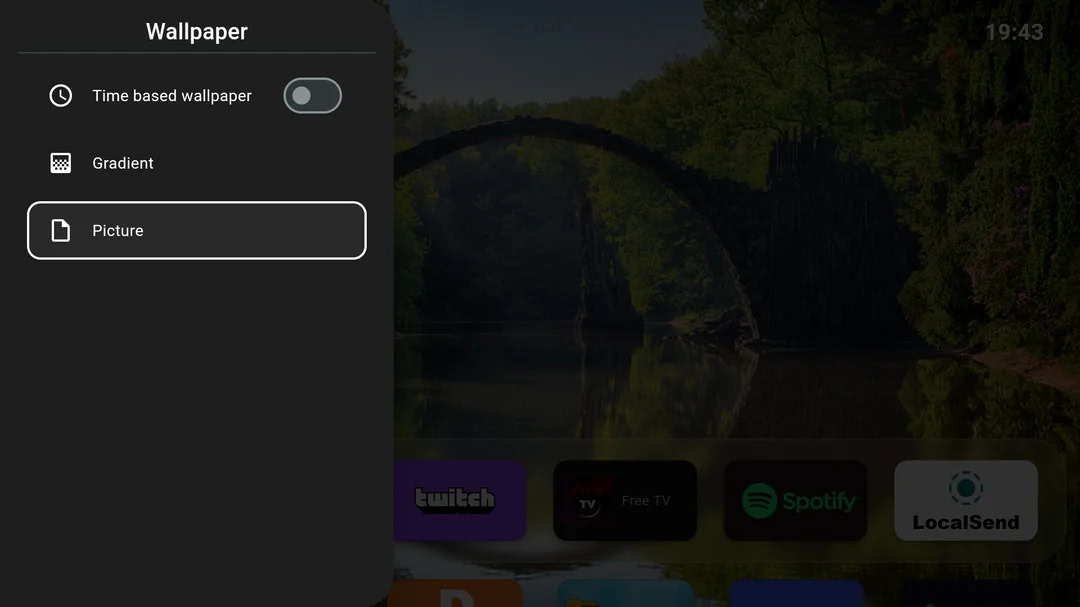Click Spotify's green circular logo
Viewport: 1080px width, 607px height.
760,501
